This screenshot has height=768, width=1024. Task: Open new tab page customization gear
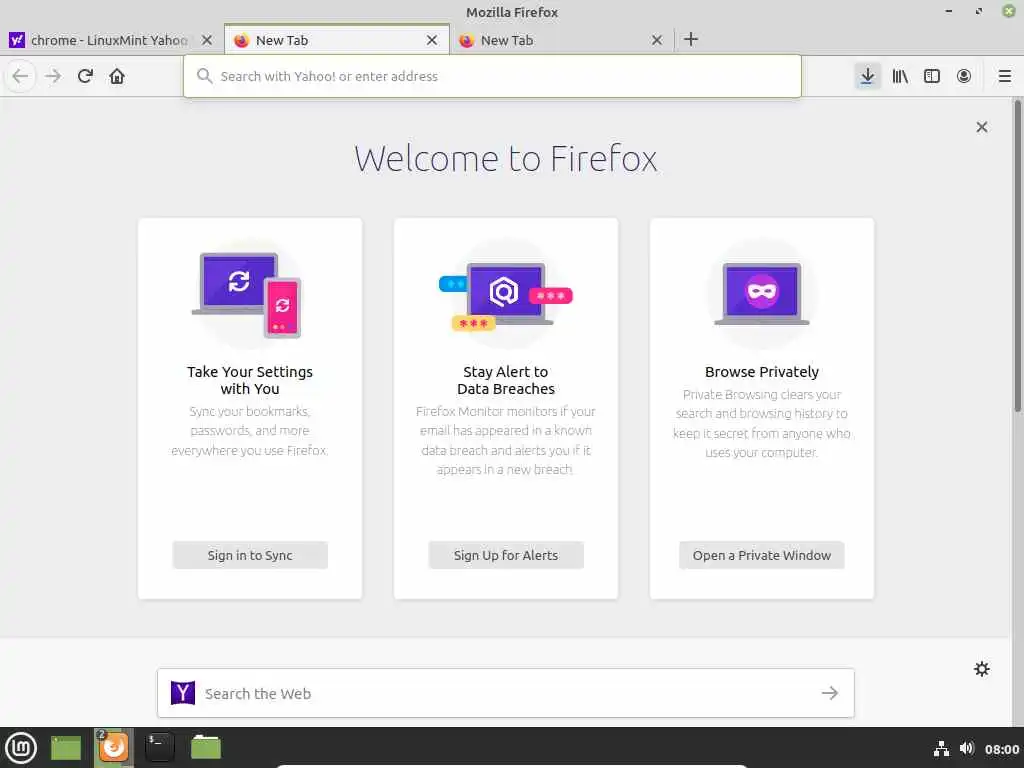pos(982,669)
